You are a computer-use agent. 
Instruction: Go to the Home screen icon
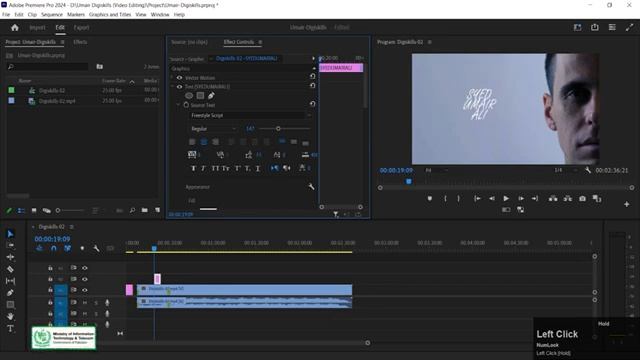click(x=15, y=27)
